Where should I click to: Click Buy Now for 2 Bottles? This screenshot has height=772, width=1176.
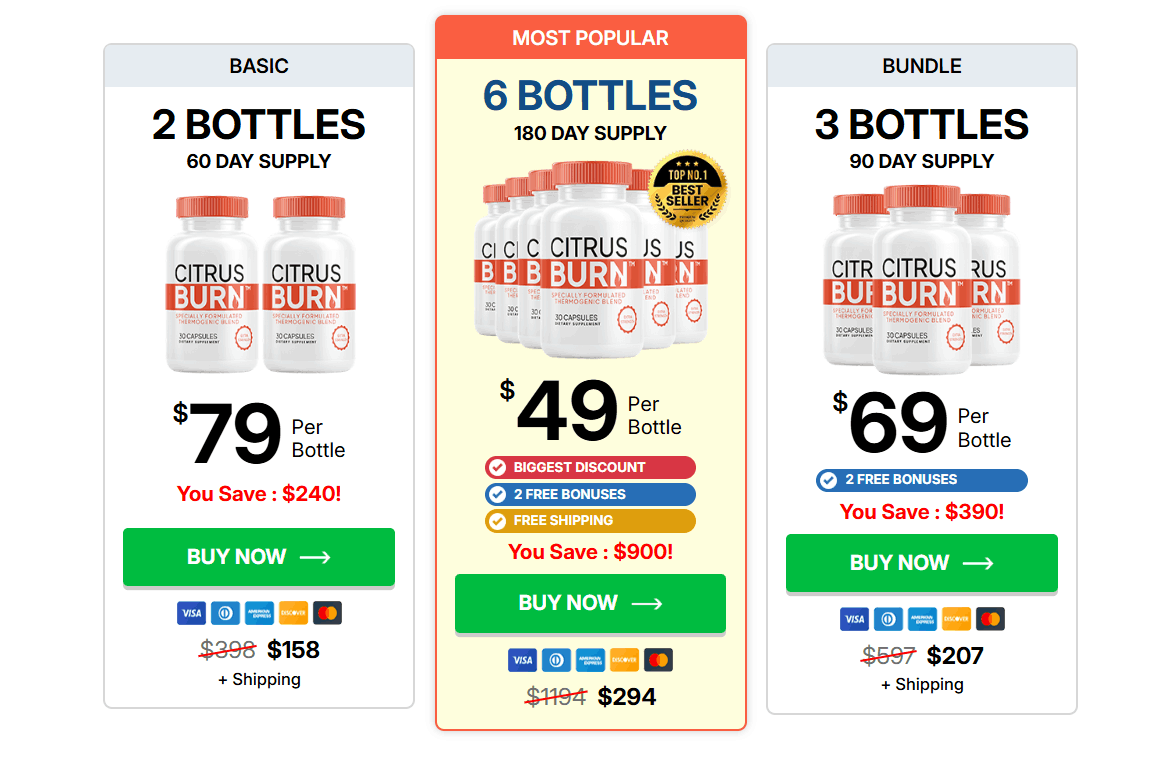click(259, 557)
